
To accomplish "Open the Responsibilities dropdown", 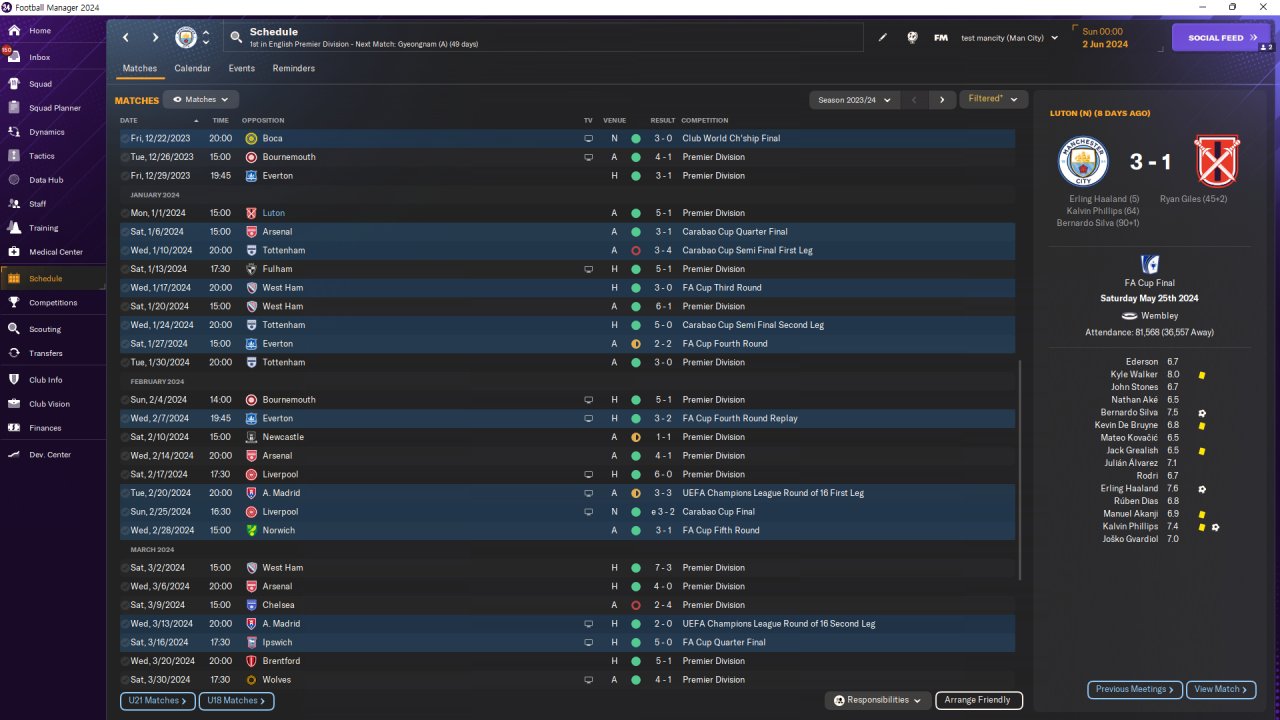I will click(877, 700).
